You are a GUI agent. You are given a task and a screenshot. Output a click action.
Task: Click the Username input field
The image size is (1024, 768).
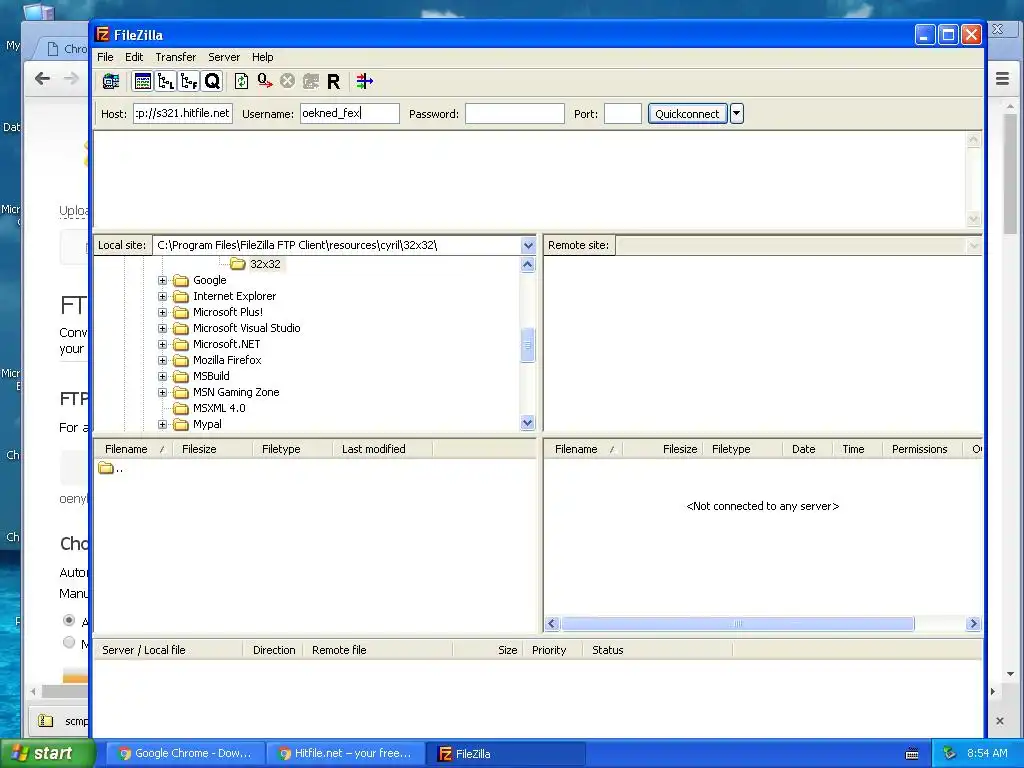tap(349, 114)
